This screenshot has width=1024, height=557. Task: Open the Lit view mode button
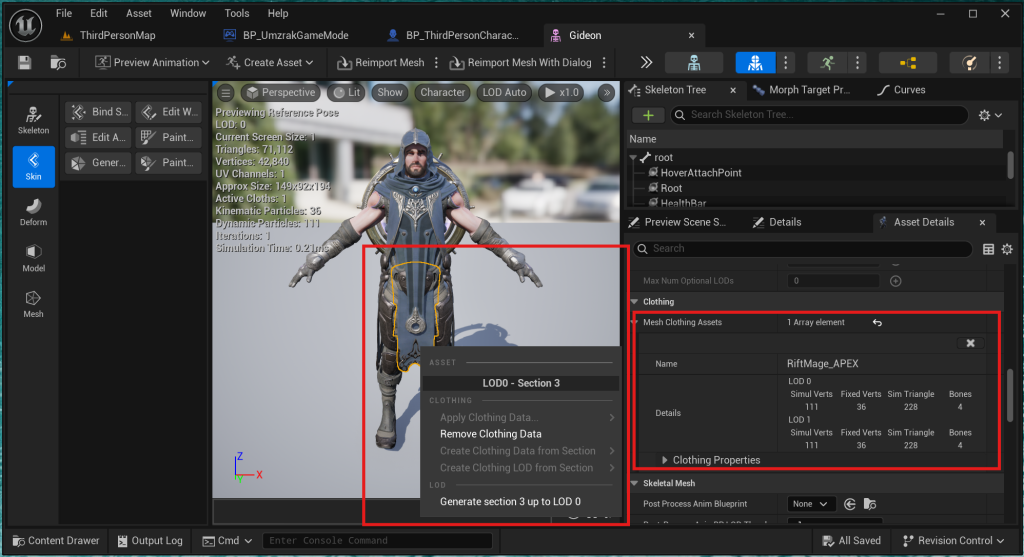click(x=347, y=93)
